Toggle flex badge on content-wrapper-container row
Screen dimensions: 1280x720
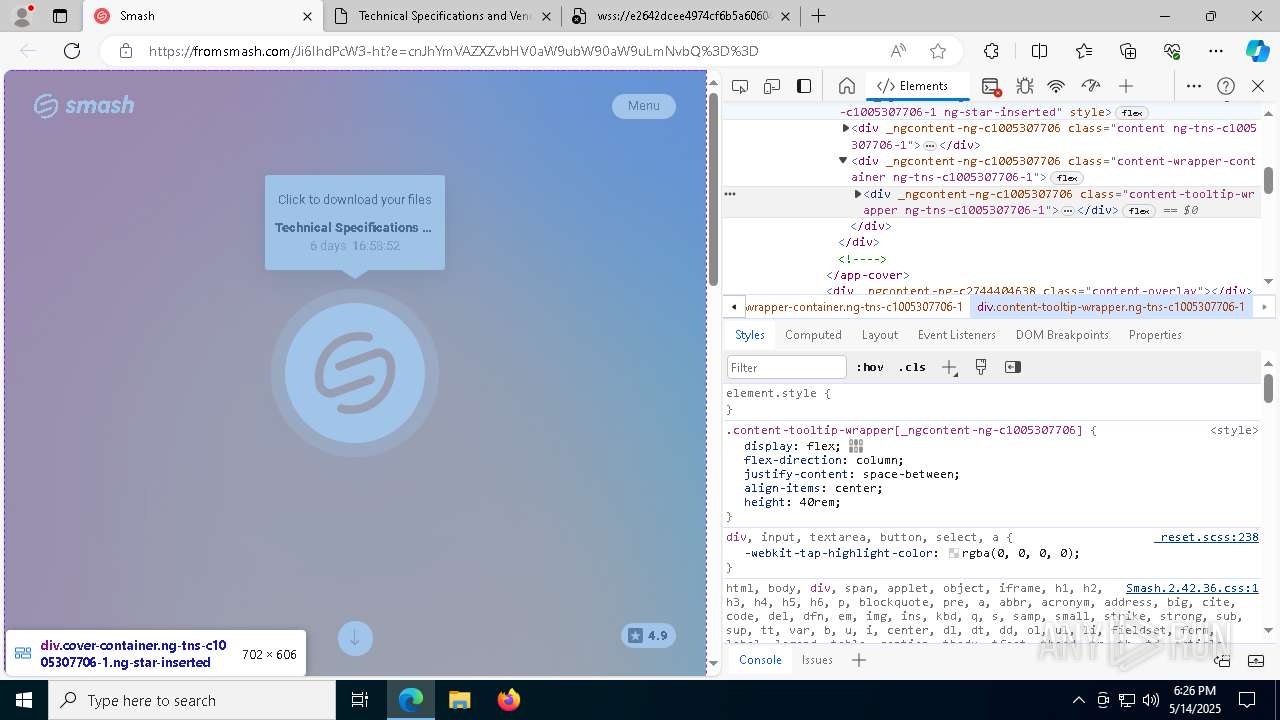click(1065, 178)
